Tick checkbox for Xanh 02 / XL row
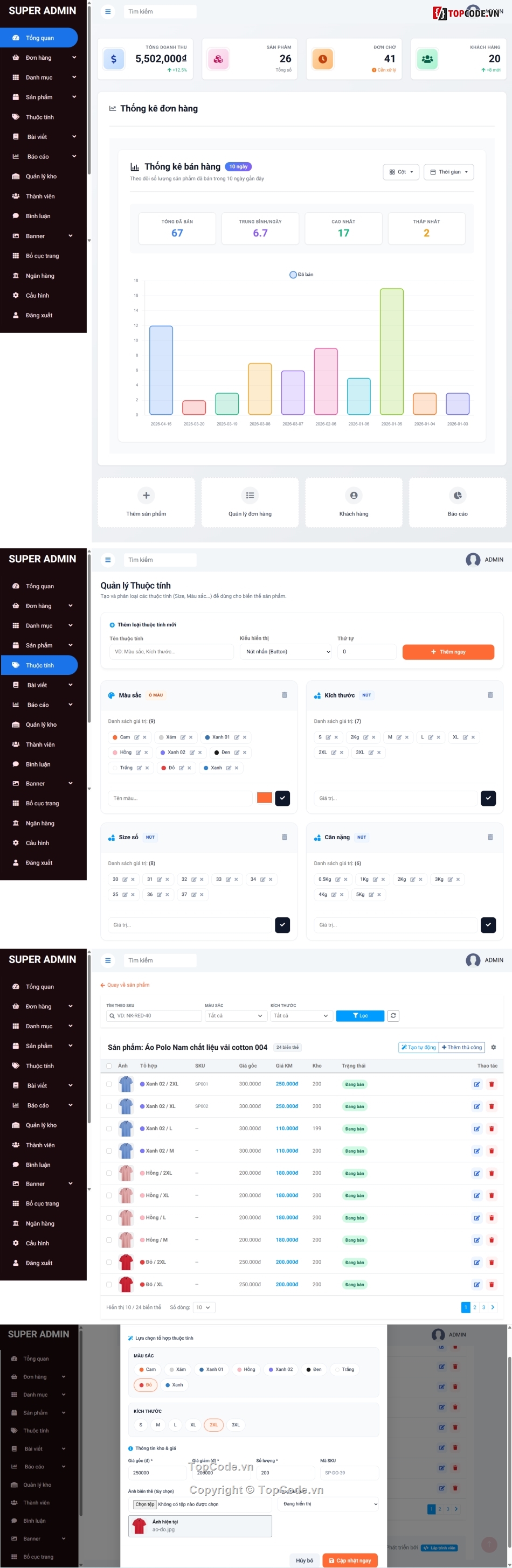This screenshot has width=512, height=1568. pyautogui.click(x=109, y=1106)
